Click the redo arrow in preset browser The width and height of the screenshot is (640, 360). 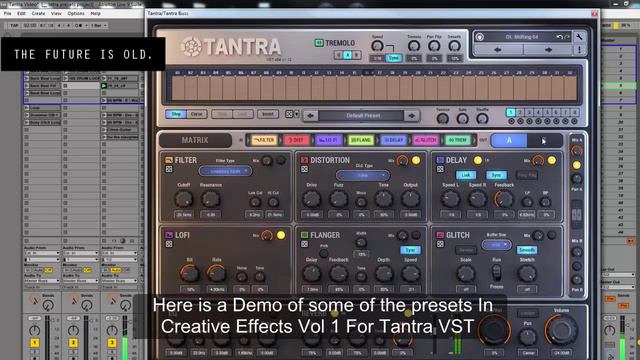click(567, 37)
